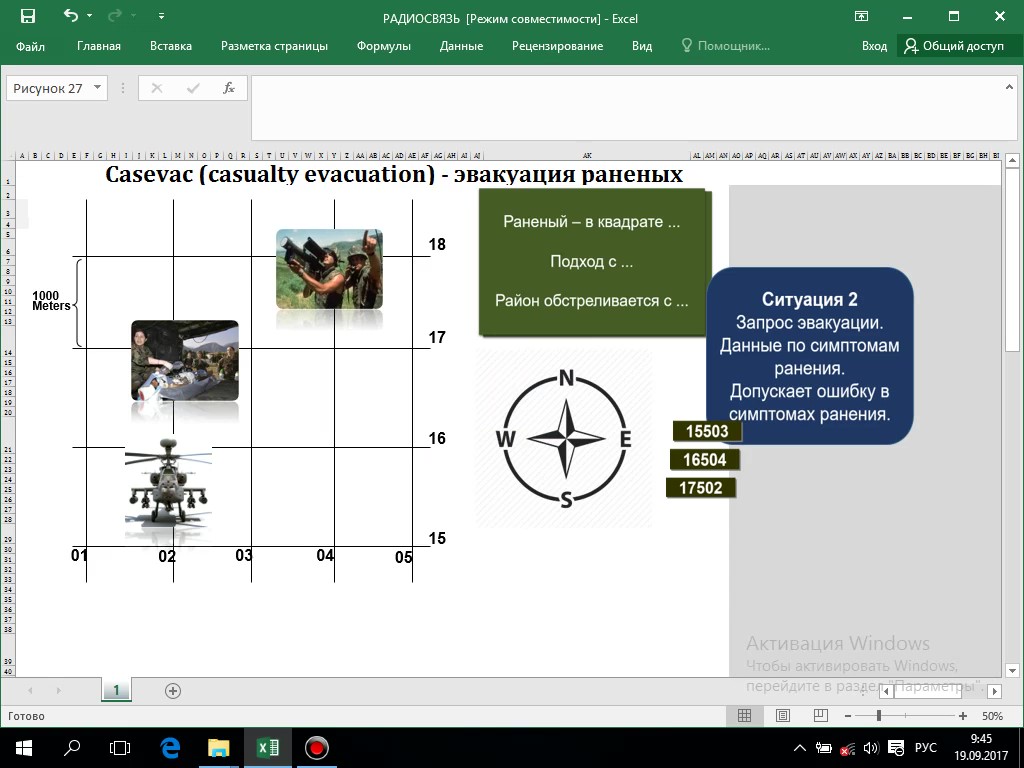Viewport: 1024px width, 768px height.
Task: Expand the formula bar chevron
Action: pos(1009,87)
